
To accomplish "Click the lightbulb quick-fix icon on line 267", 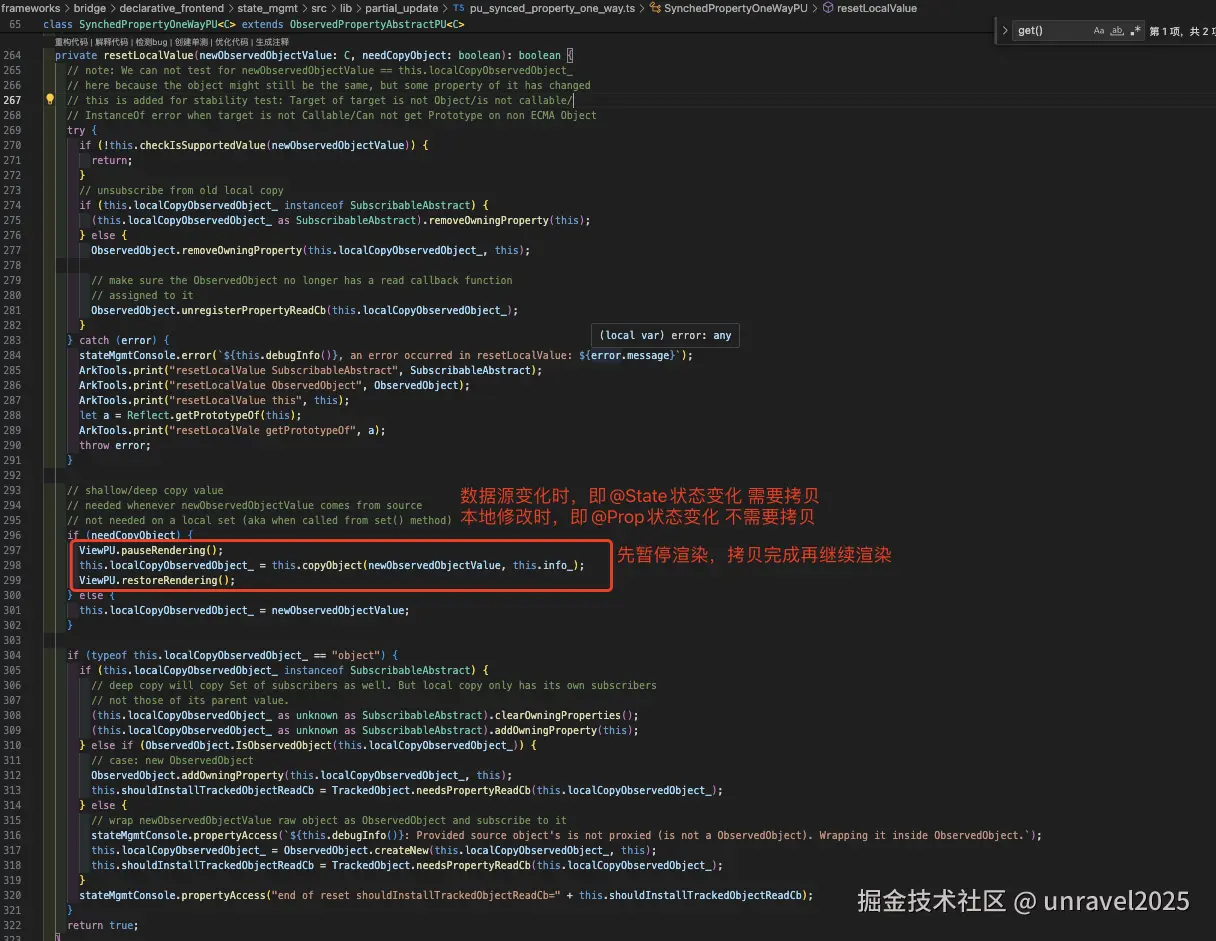I will [x=50, y=100].
